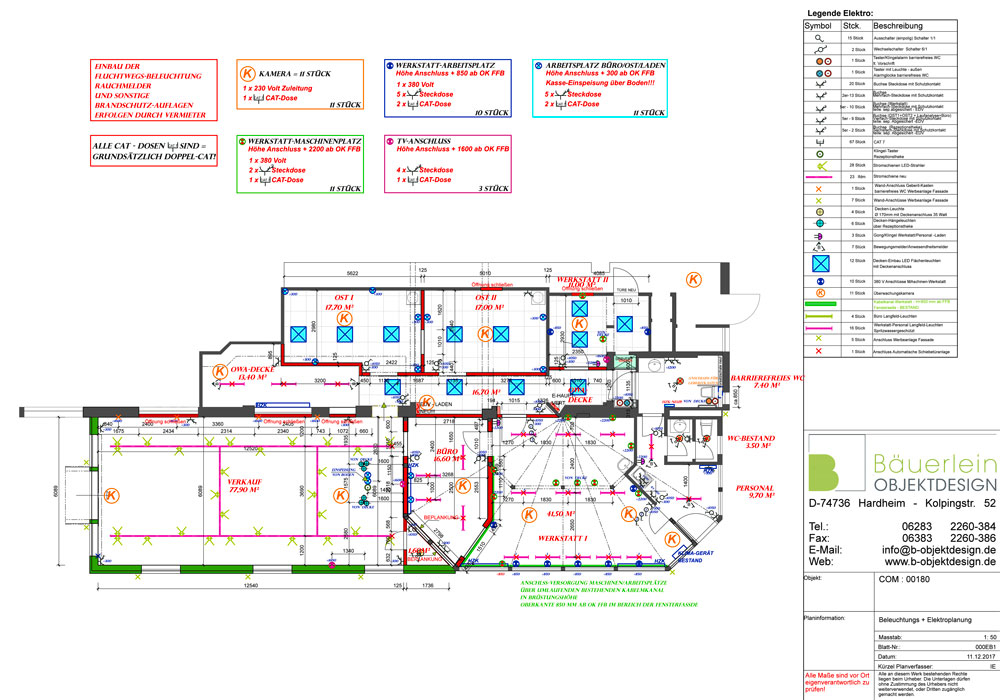
Task: Click the green Werkstatt-Maschinenplatz note box
Action: [x=300, y=164]
